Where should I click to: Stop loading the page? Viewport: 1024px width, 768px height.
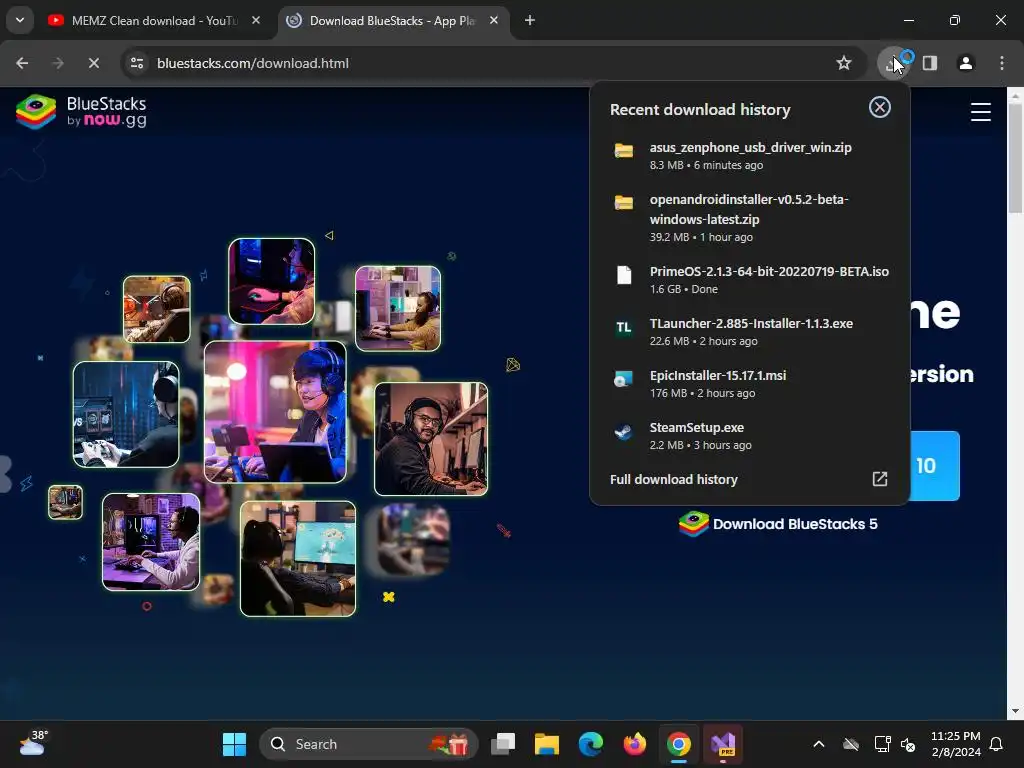coord(94,63)
